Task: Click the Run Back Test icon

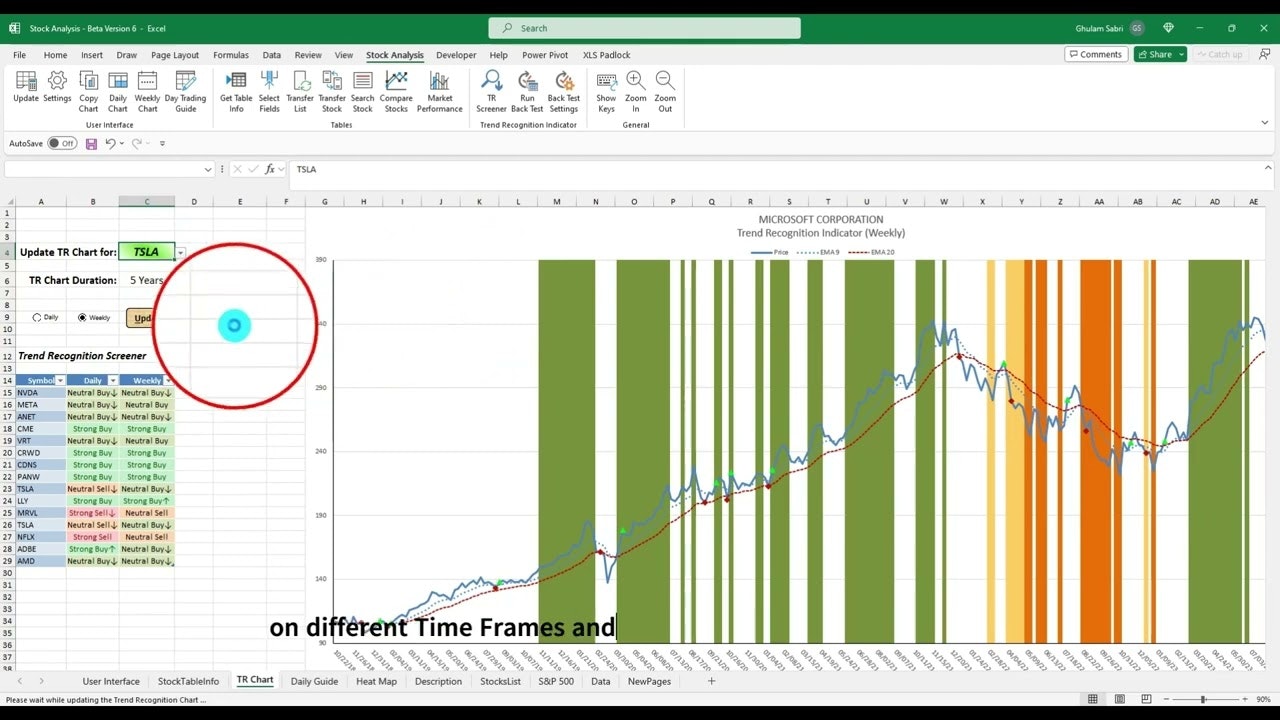Action: tap(527, 91)
